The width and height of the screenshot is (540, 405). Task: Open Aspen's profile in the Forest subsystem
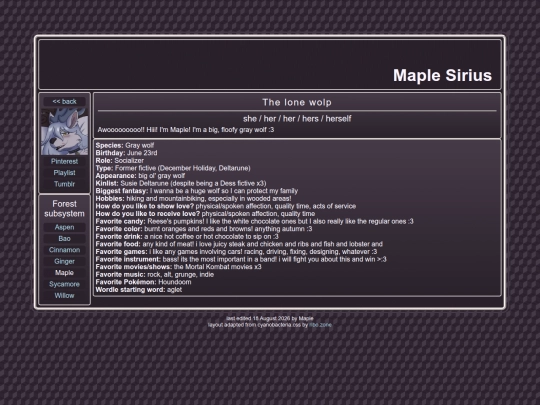click(x=64, y=227)
